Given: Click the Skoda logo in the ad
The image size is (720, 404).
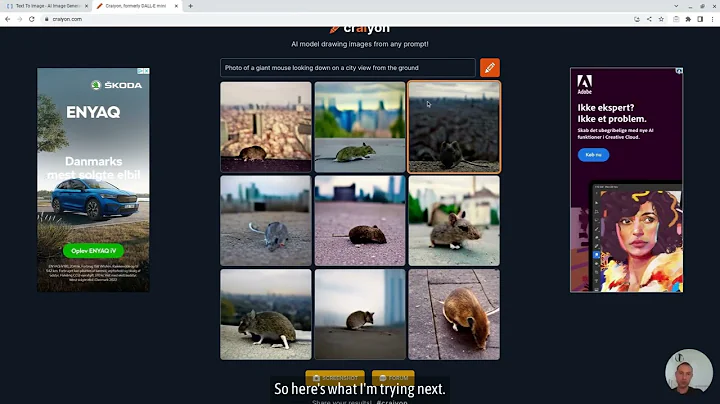Looking at the screenshot, I should (x=117, y=85).
